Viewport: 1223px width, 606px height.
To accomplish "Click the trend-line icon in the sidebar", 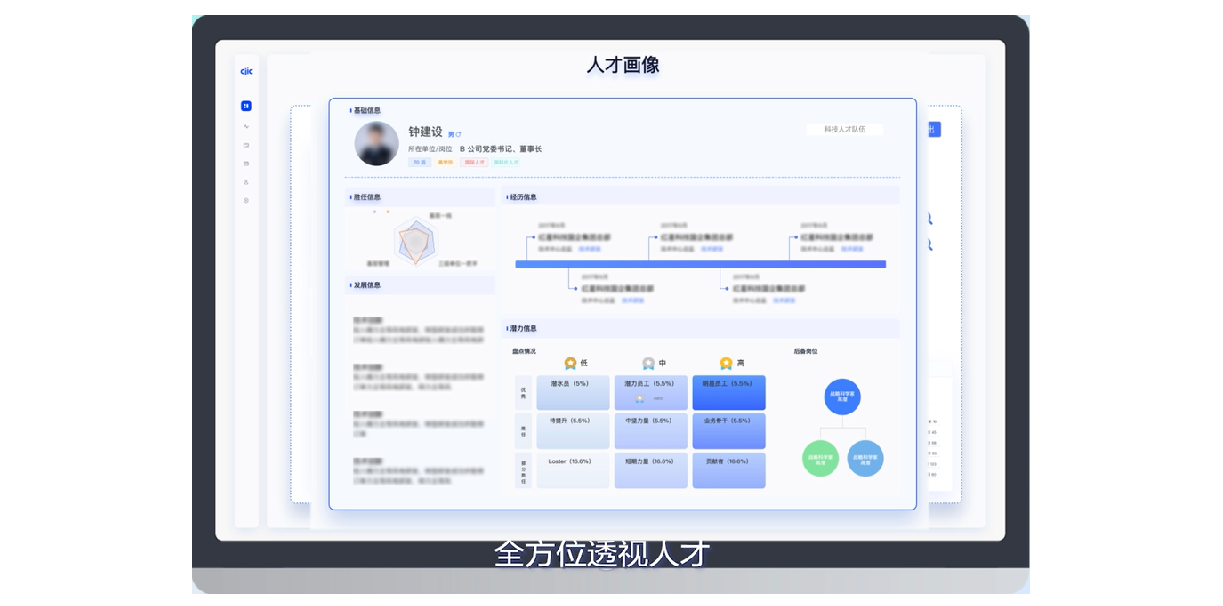I will point(246,126).
